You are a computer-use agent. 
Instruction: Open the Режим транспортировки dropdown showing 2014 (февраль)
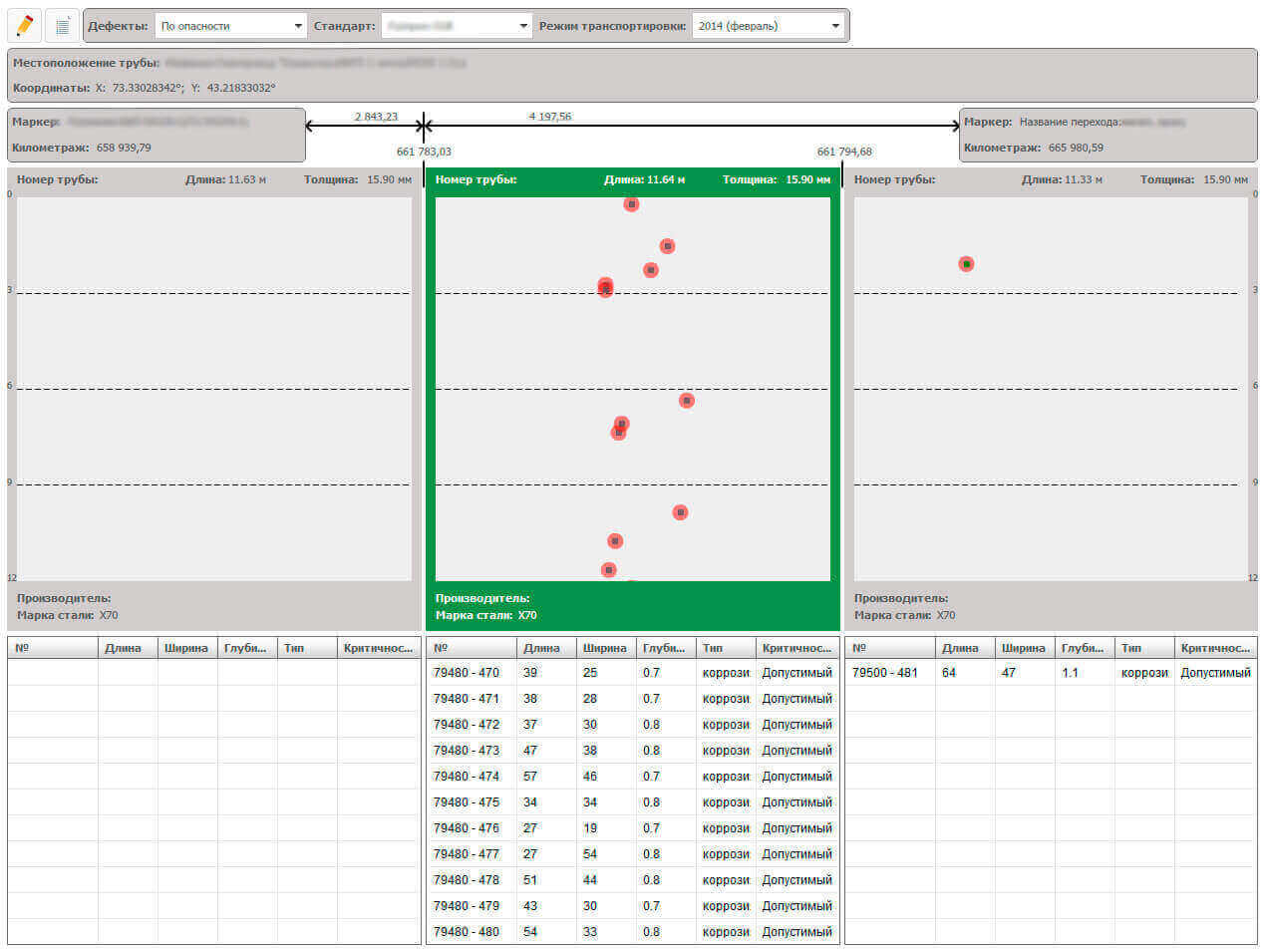[x=769, y=26]
